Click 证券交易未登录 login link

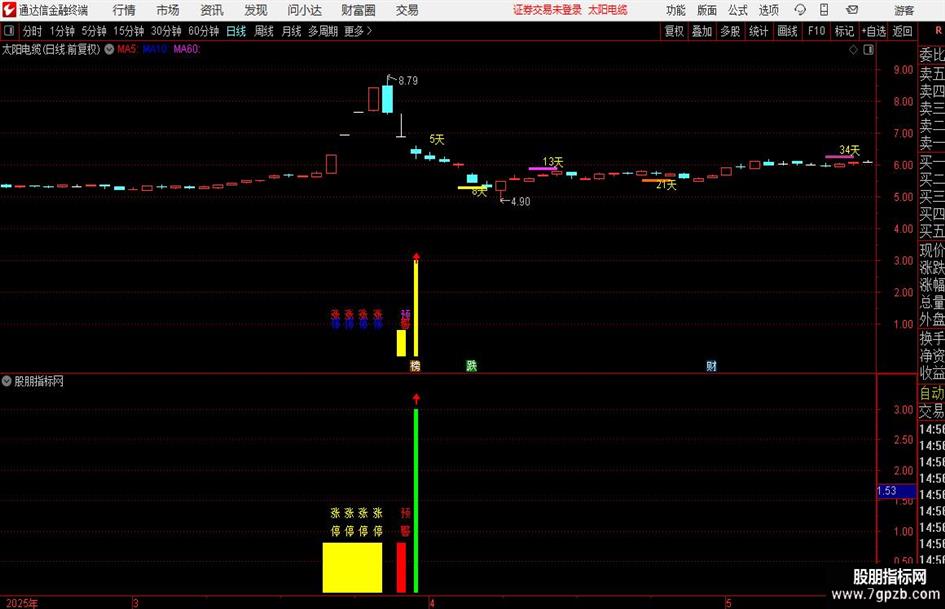pyautogui.click(x=547, y=10)
